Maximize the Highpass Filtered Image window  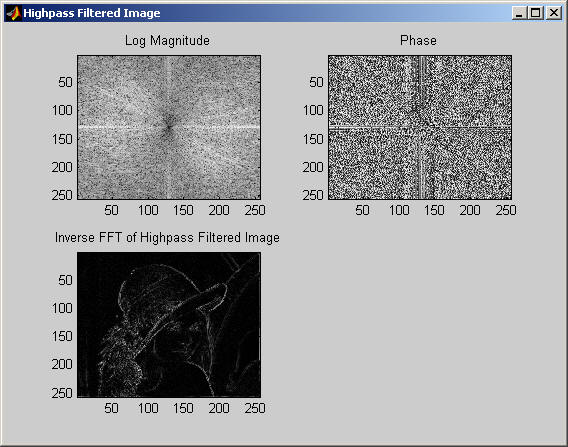pos(535,13)
